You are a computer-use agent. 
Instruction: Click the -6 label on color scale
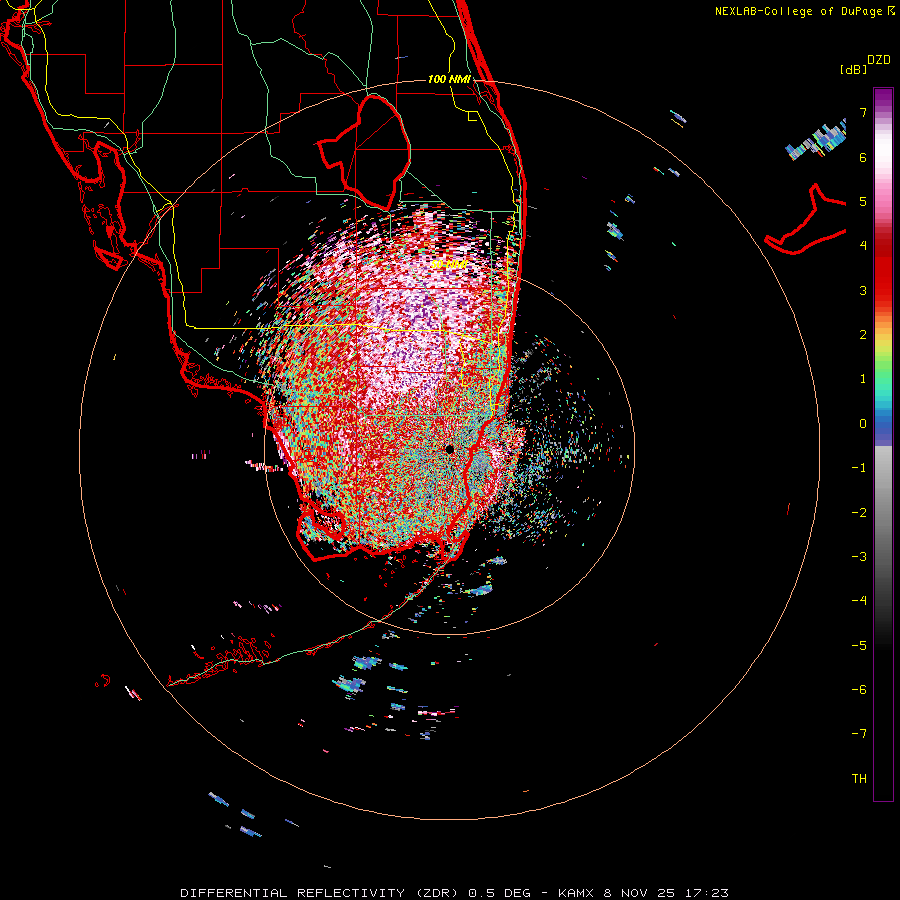(x=859, y=689)
